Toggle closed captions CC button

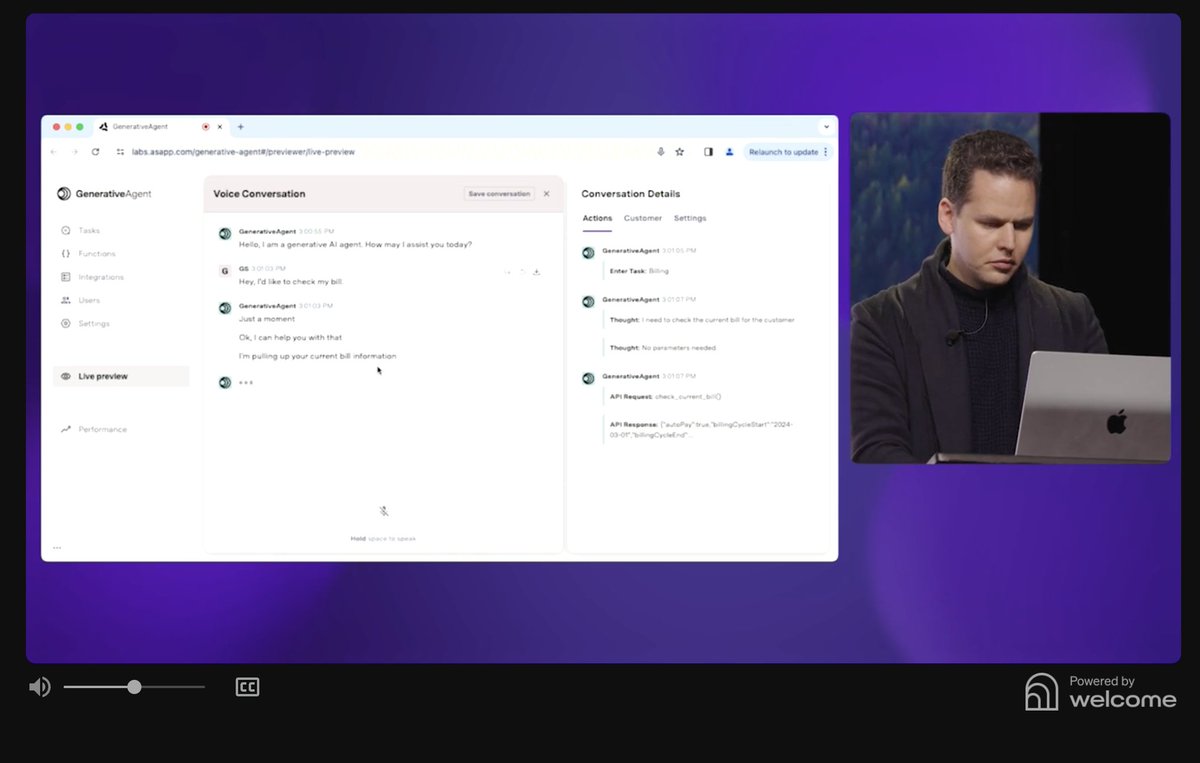tap(247, 687)
